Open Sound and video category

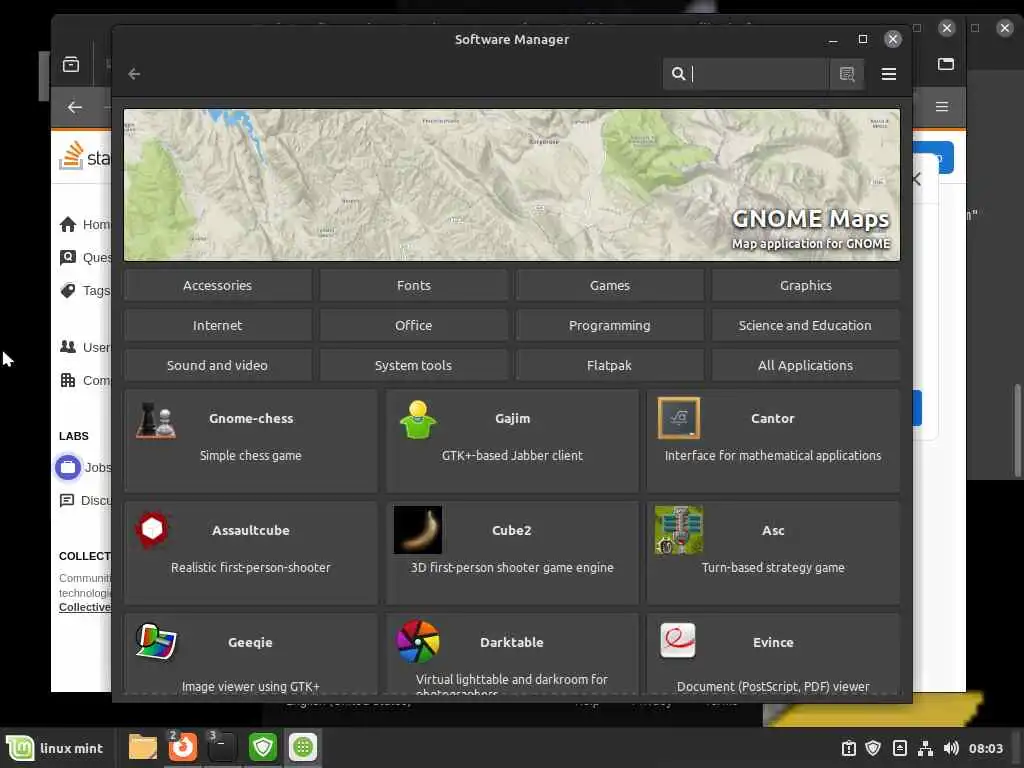point(217,365)
